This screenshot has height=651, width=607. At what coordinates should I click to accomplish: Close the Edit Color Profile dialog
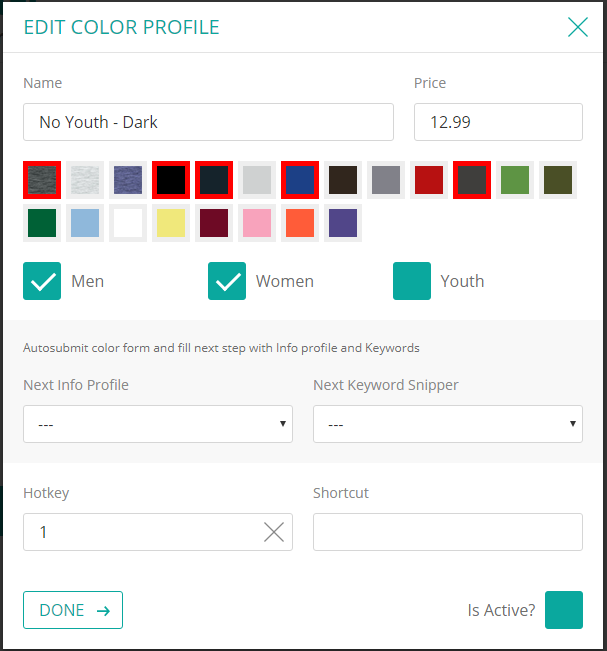pos(577,27)
